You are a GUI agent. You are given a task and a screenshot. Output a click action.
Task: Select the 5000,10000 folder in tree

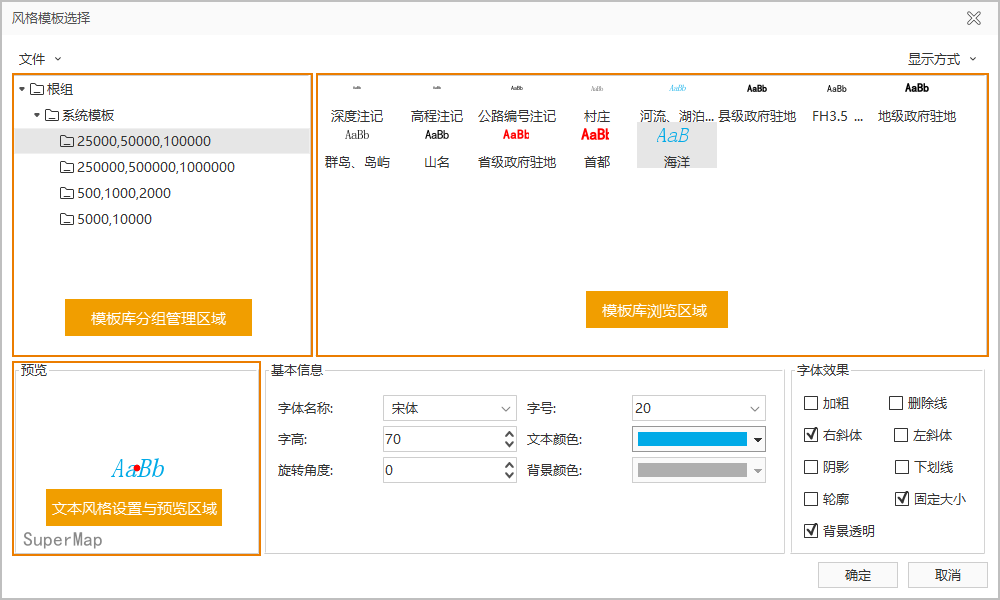114,219
